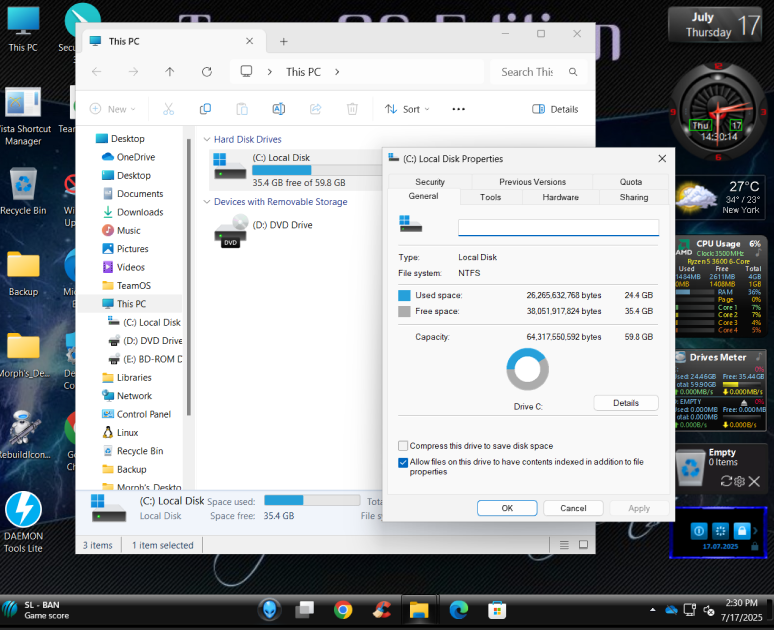Click OK in Local Disk Properties

coord(507,508)
